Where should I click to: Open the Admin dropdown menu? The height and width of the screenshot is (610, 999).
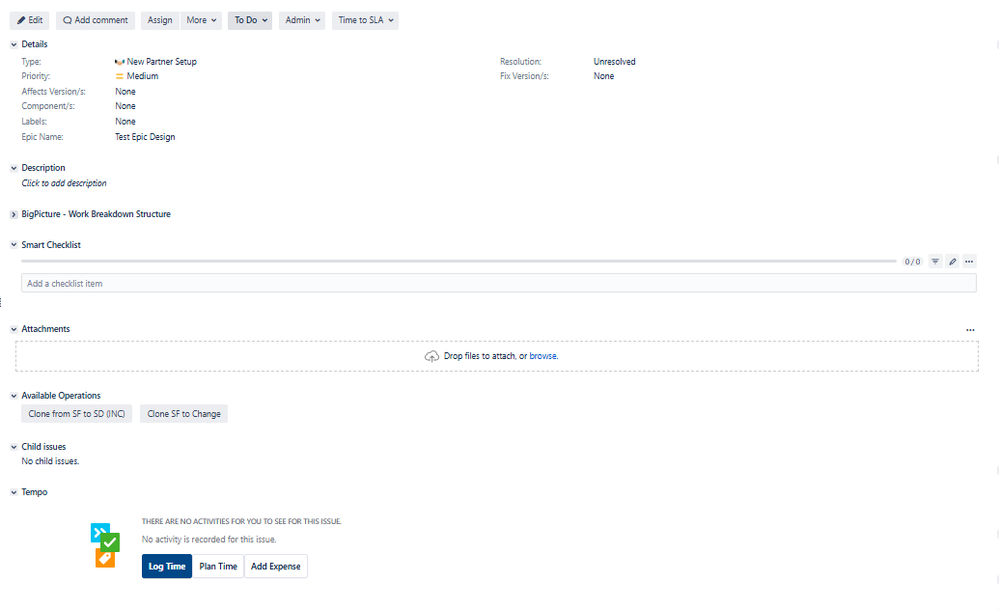[x=302, y=20]
